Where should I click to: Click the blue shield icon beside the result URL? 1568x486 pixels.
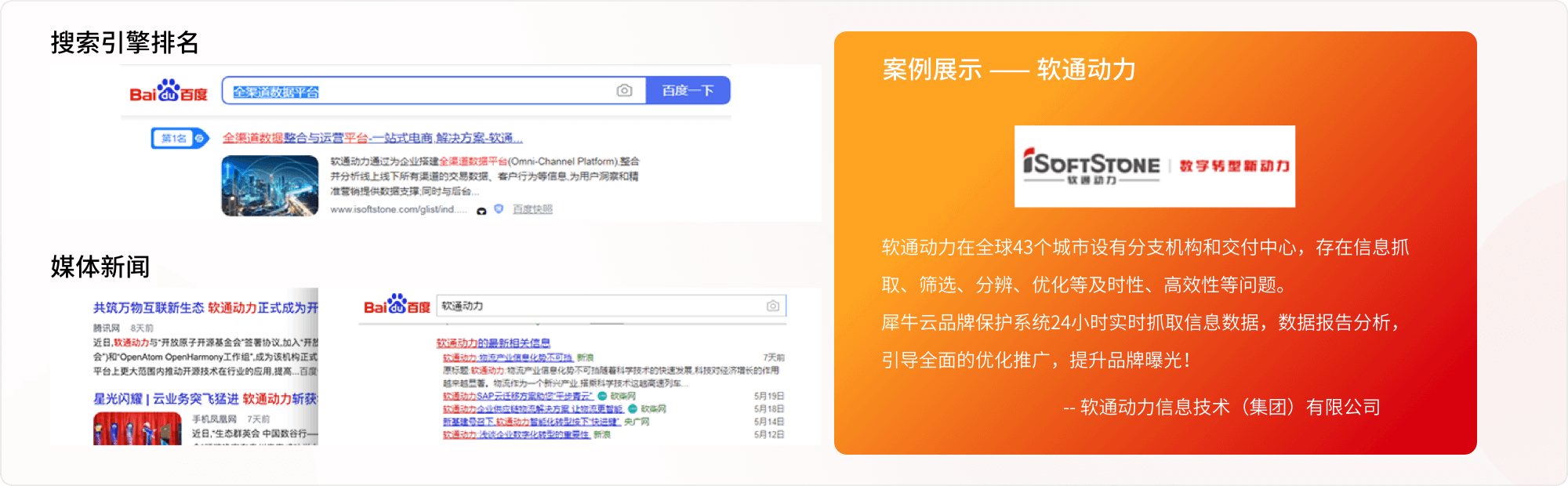(x=499, y=209)
